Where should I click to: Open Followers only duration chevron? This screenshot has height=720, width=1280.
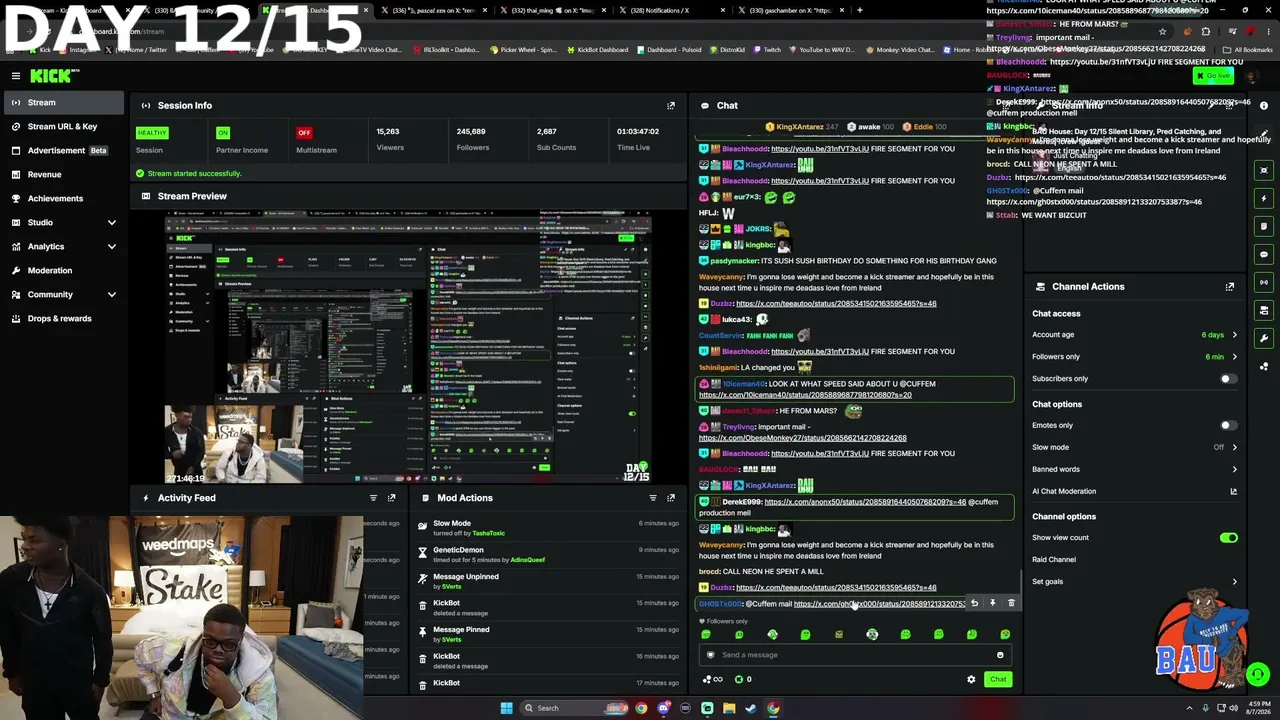click(1234, 357)
